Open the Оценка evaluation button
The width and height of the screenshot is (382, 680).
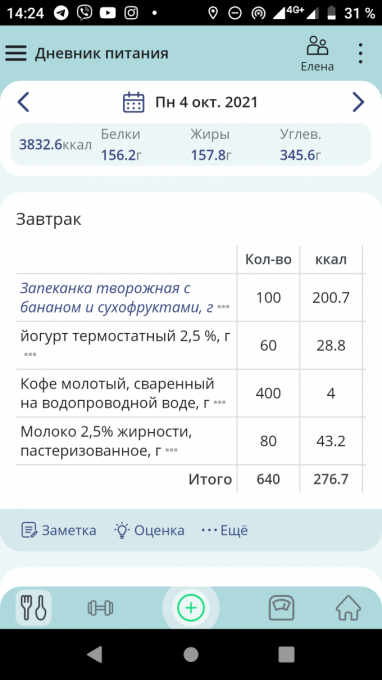(149, 530)
